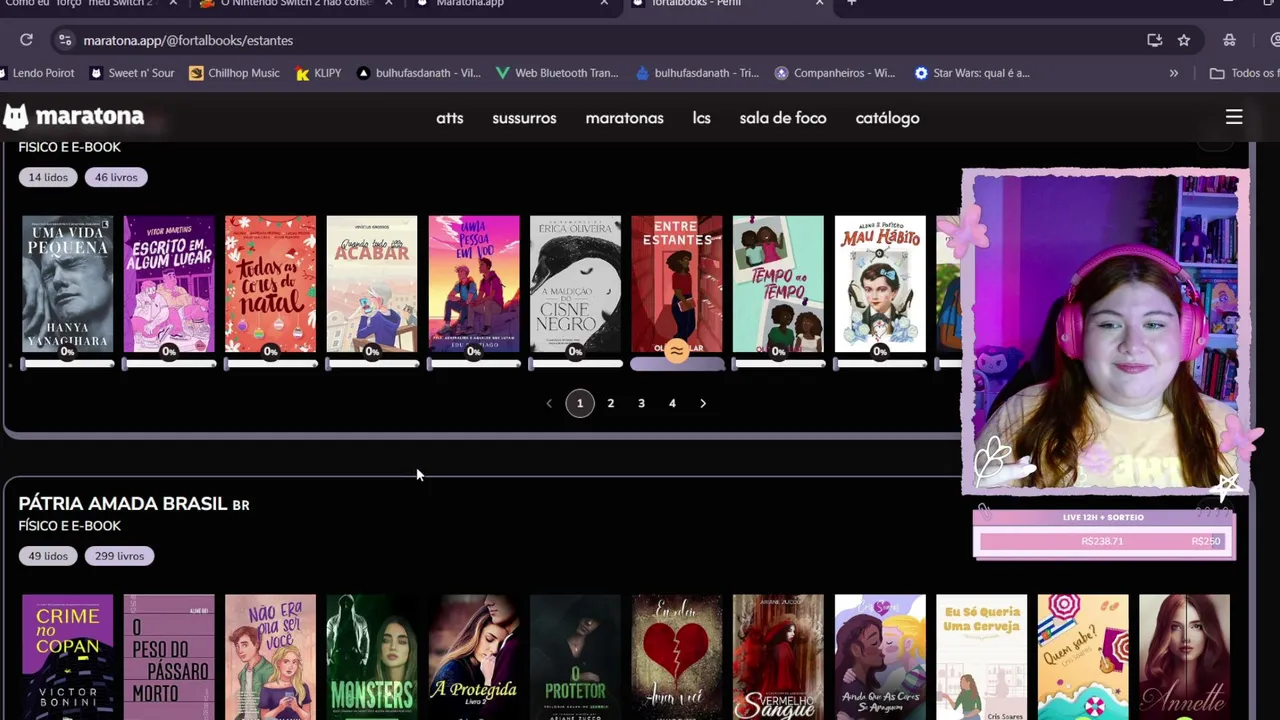Open the Escrito em Algum Lugar book cover
1280x720 pixels.
pos(169,284)
